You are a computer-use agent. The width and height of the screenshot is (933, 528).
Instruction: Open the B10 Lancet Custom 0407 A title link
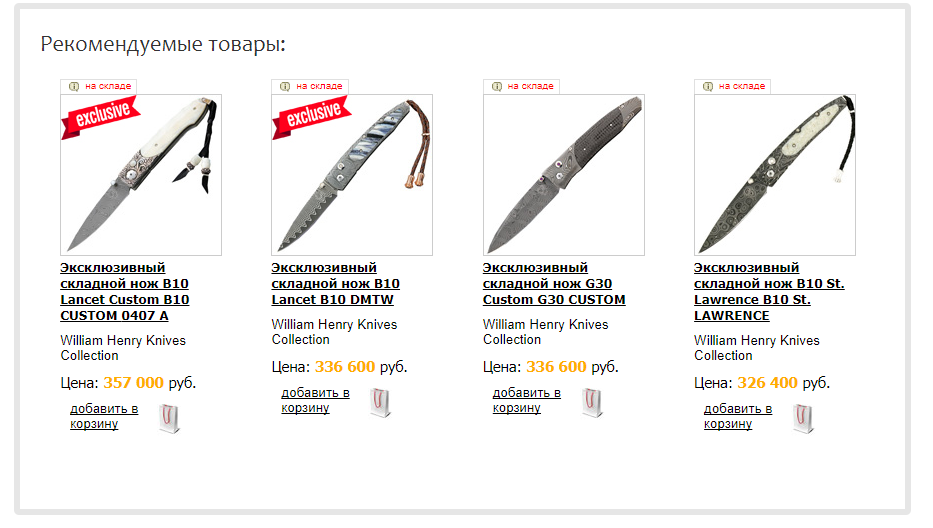[x=125, y=292]
